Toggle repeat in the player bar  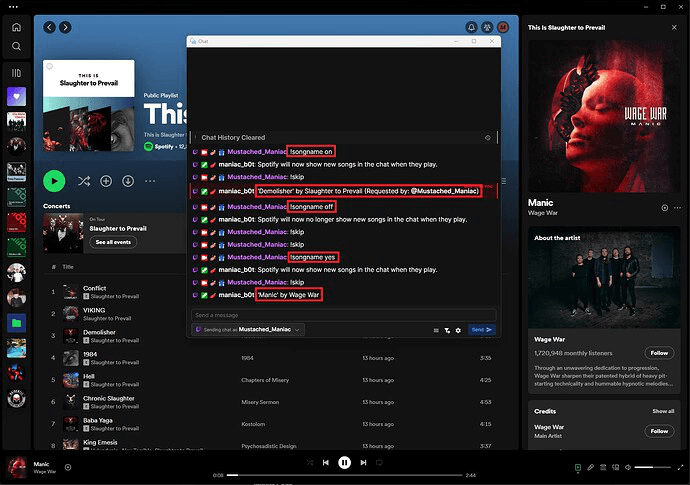tap(379, 463)
